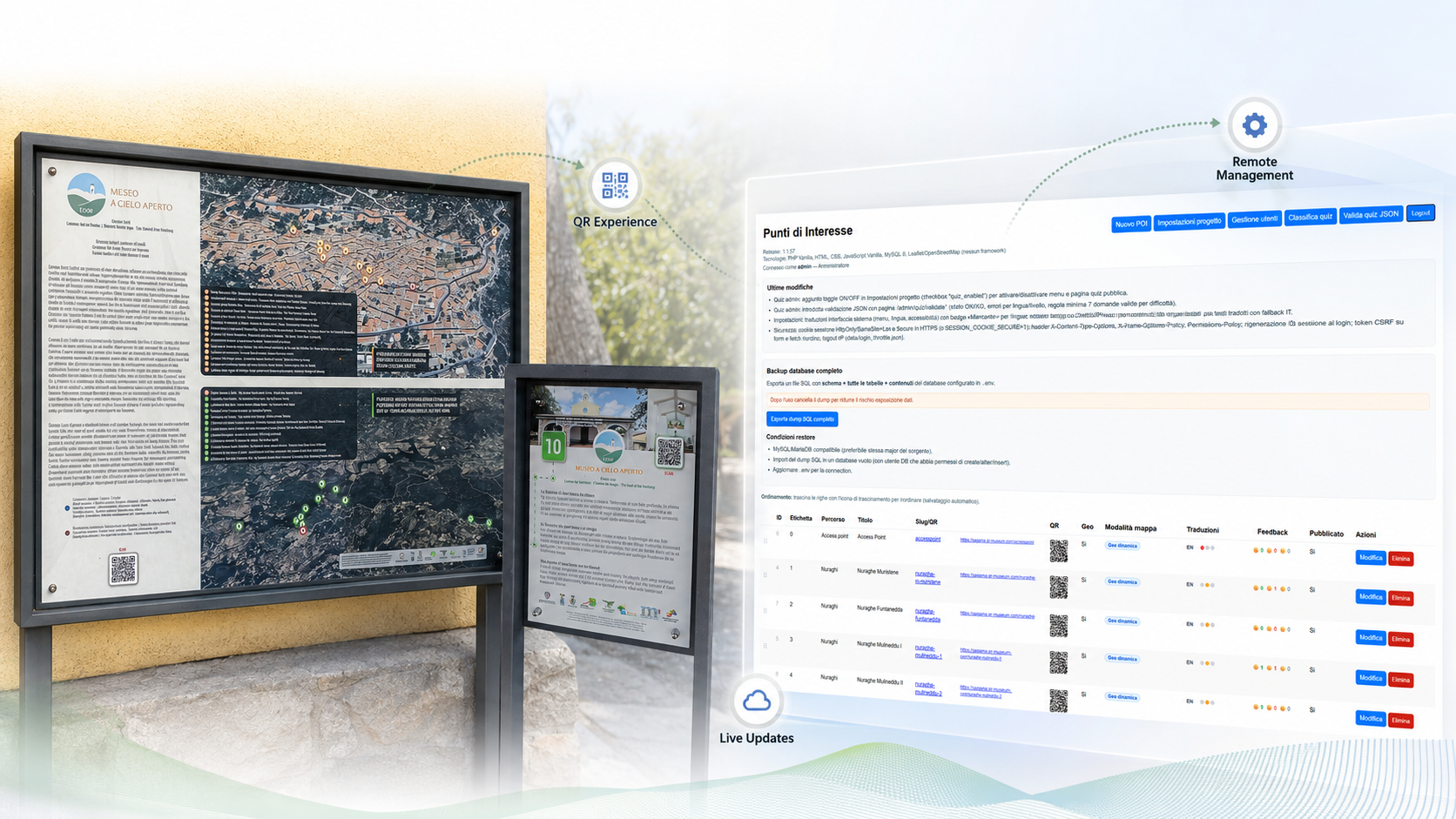Click the Geo dinamica badge in the Nuraghe Muristene row
The width and height of the screenshot is (1456, 819).
coord(1122,581)
